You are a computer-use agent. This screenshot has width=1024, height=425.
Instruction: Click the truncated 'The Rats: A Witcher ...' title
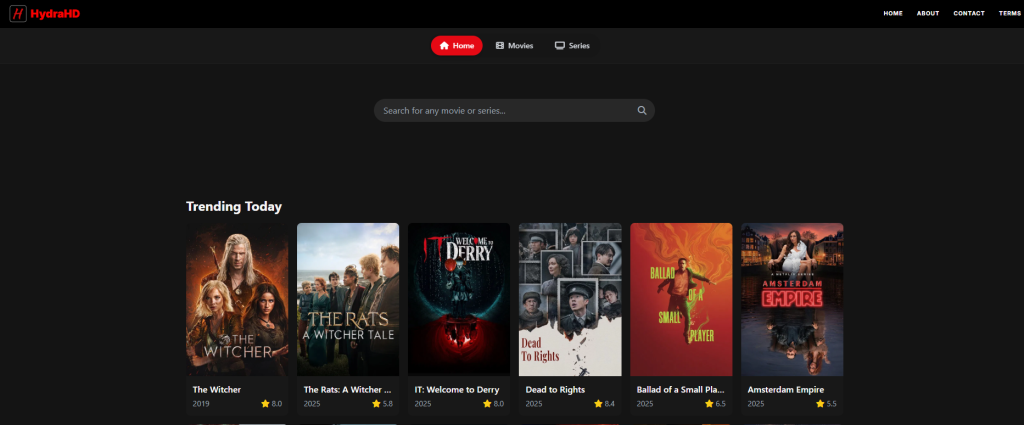pos(347,390)
